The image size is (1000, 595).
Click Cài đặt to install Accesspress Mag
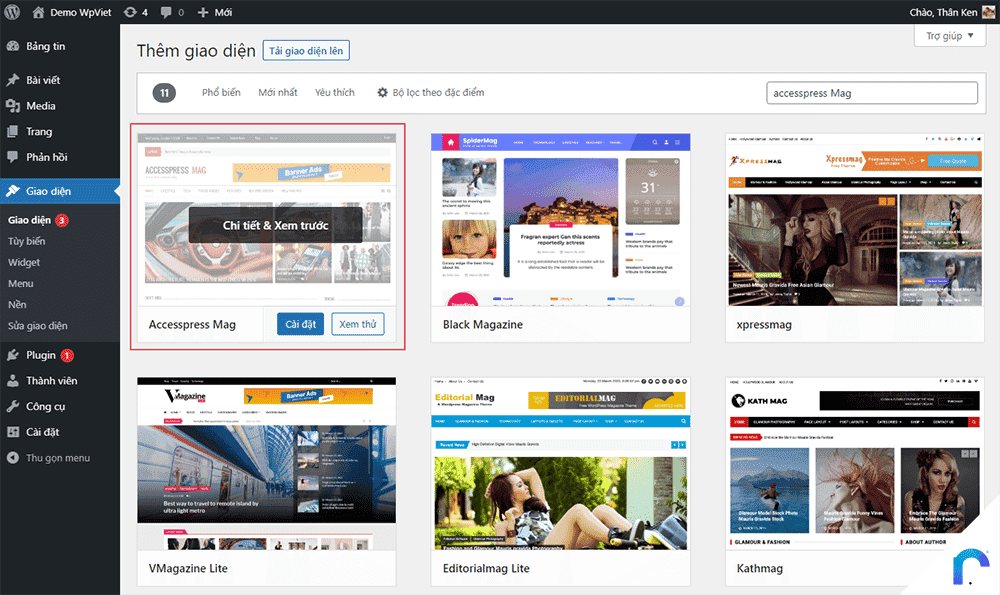tap(300, 324)
